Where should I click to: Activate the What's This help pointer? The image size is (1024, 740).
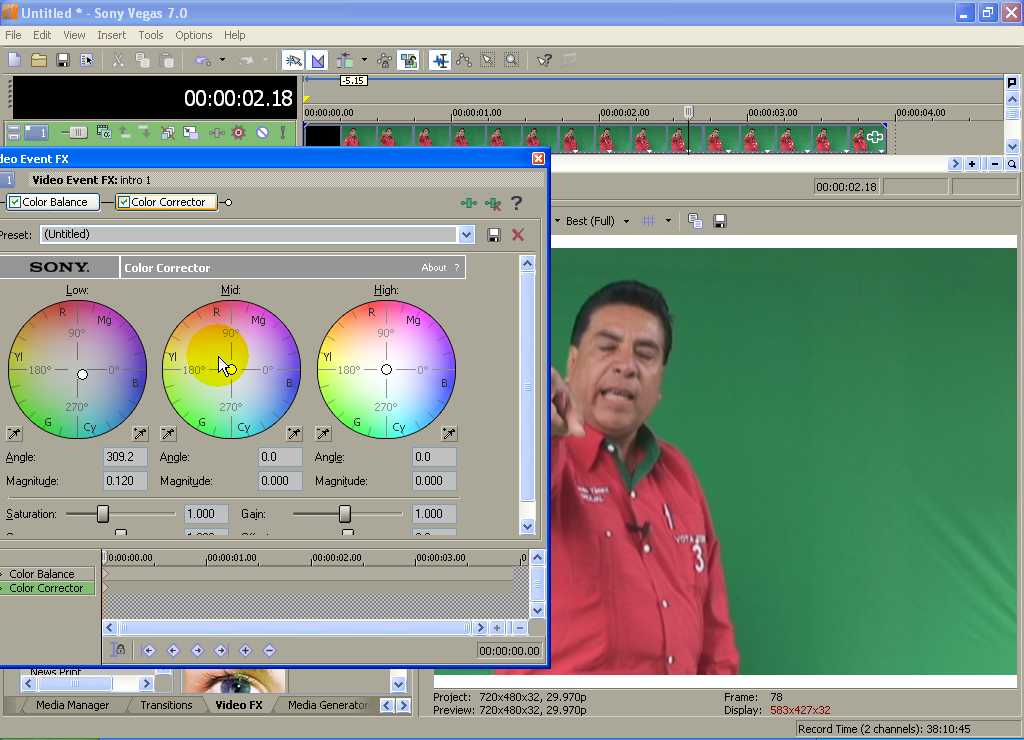coord(544,61)
